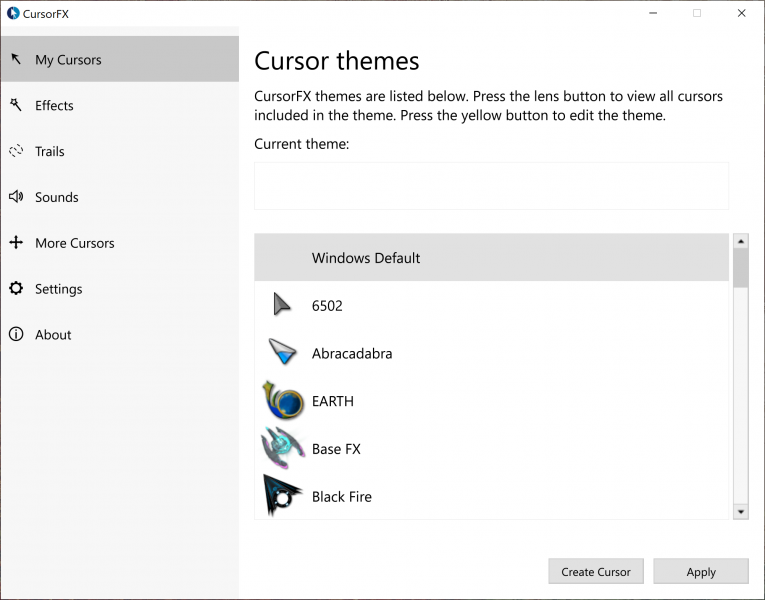Open the Sounds section

pos(120,197)
